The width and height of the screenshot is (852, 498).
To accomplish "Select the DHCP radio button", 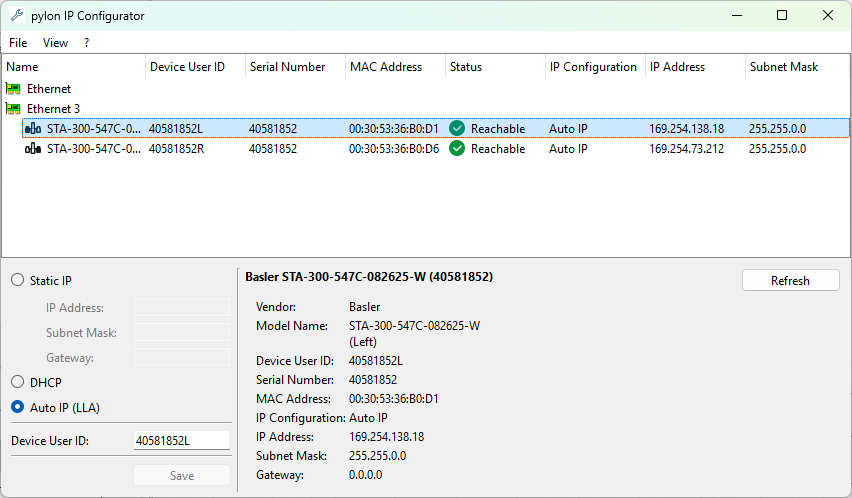I will click(17, 382).
